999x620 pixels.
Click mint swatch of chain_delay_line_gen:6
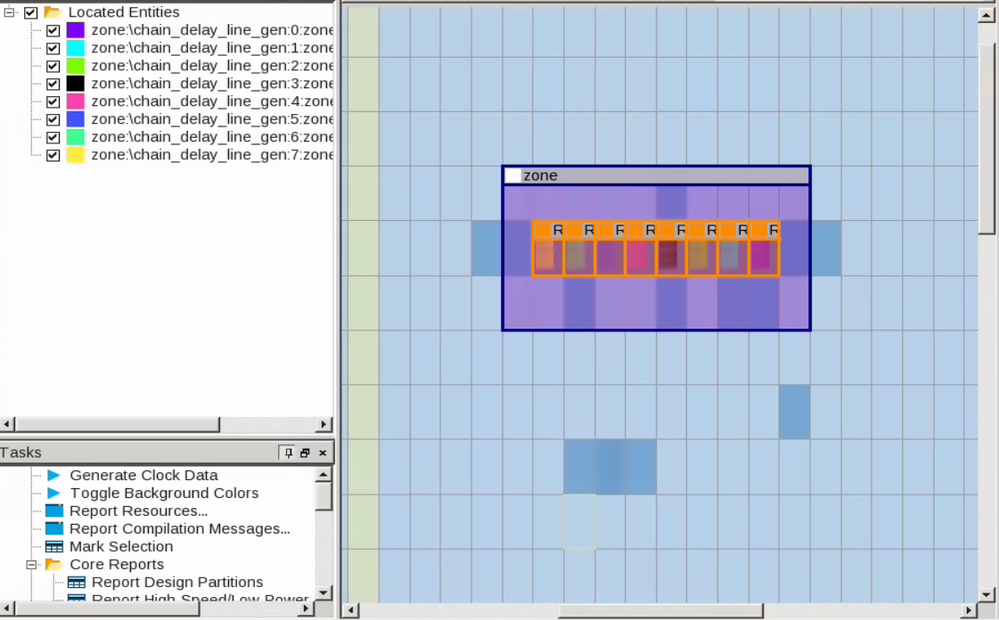[75, 137]
